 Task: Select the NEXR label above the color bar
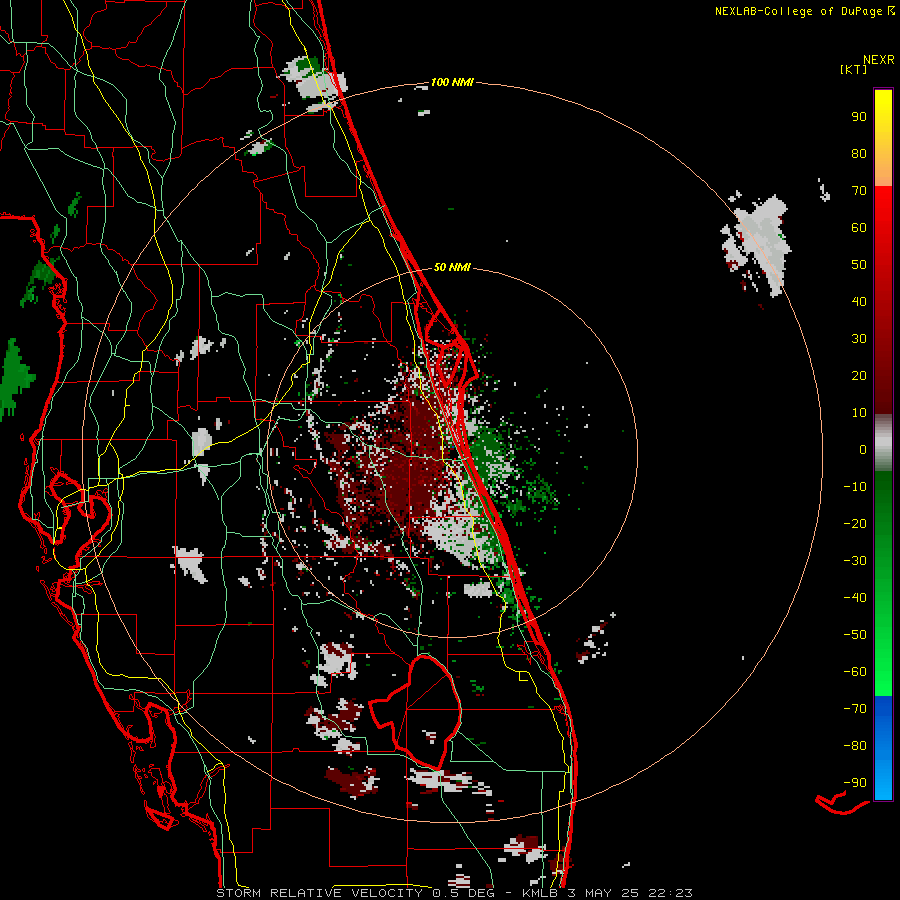879,60
